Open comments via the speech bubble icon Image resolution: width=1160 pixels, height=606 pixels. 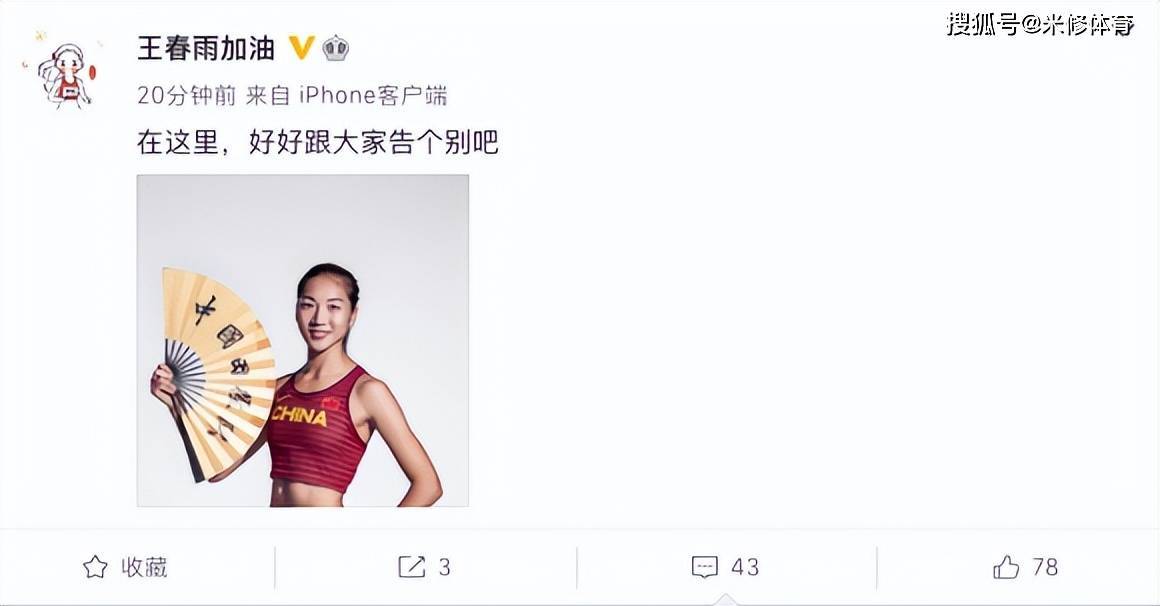(x=704, y=567)
